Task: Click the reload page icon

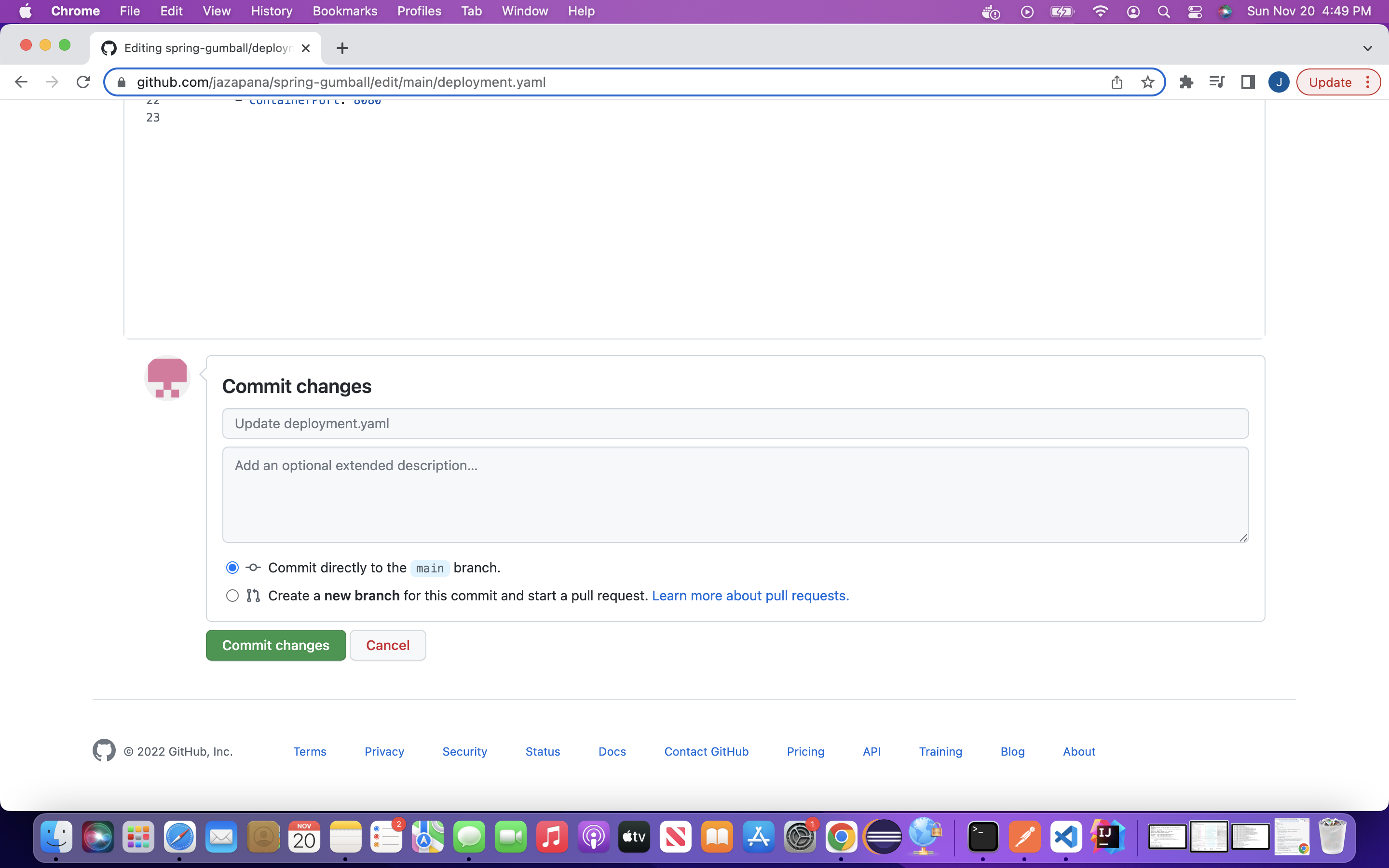Action: click(83, 82)
